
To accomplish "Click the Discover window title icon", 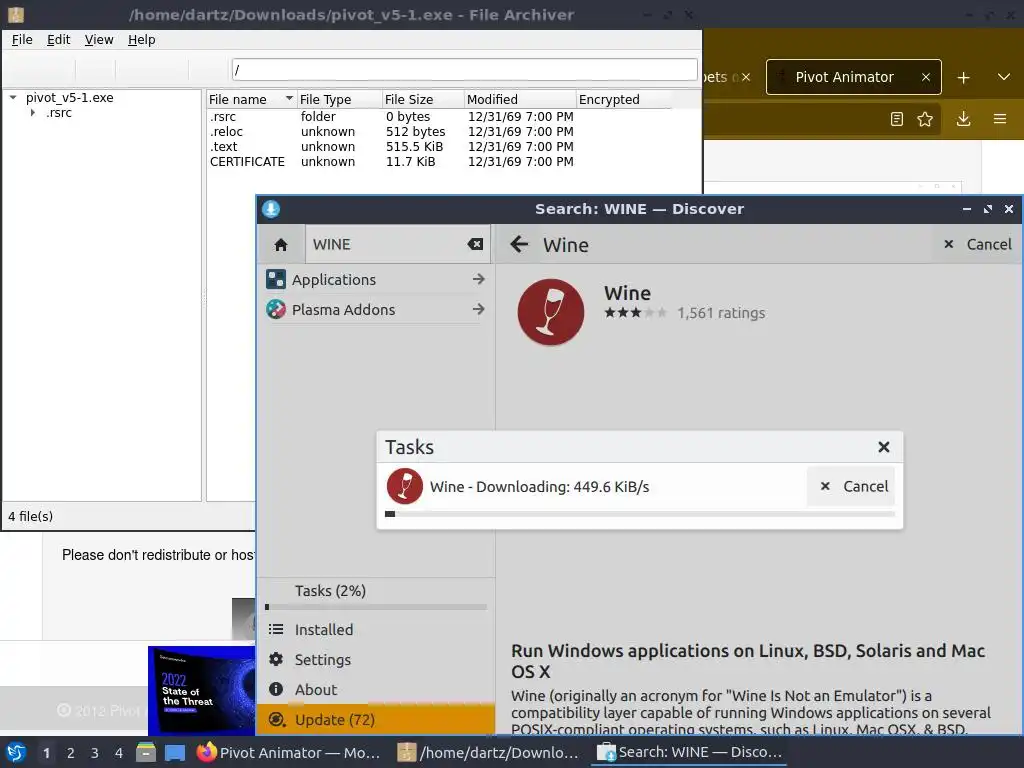I will click(x=271, y=209).
